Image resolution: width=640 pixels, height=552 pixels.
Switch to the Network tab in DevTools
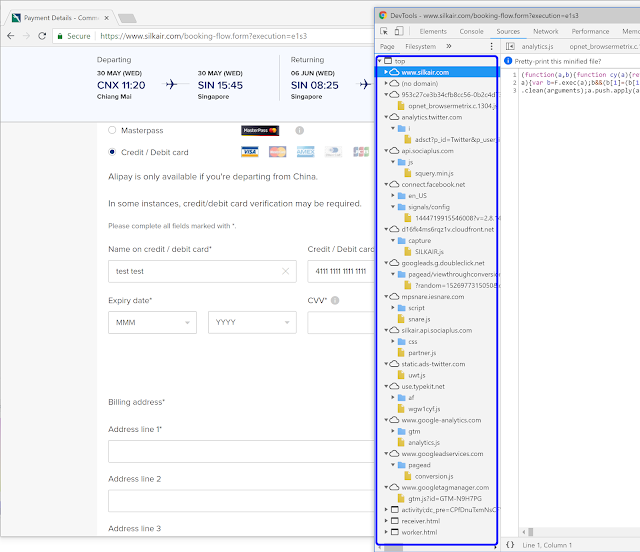[546, 31]
